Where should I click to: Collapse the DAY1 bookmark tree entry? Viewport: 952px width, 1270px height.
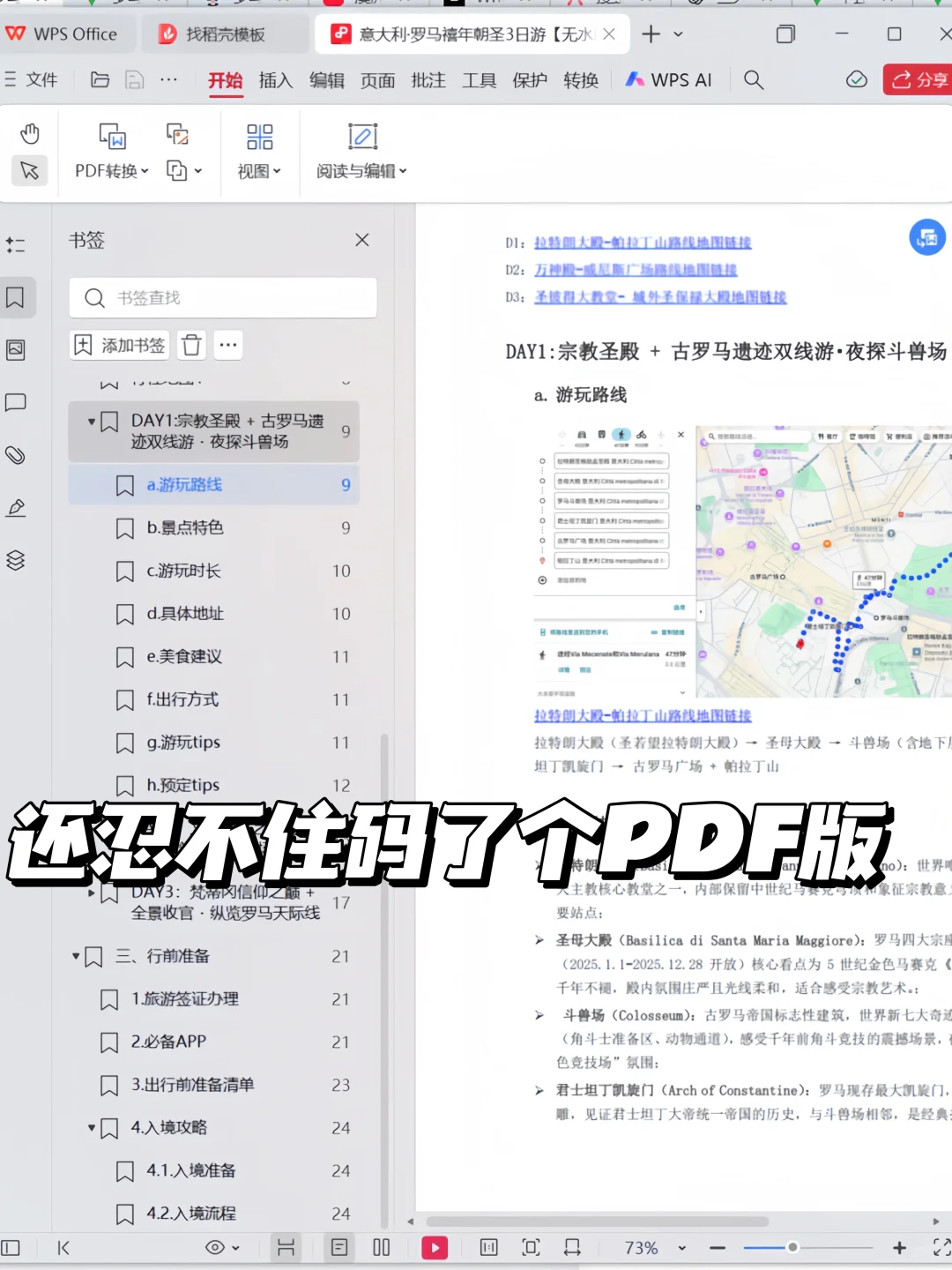[92, 422]
